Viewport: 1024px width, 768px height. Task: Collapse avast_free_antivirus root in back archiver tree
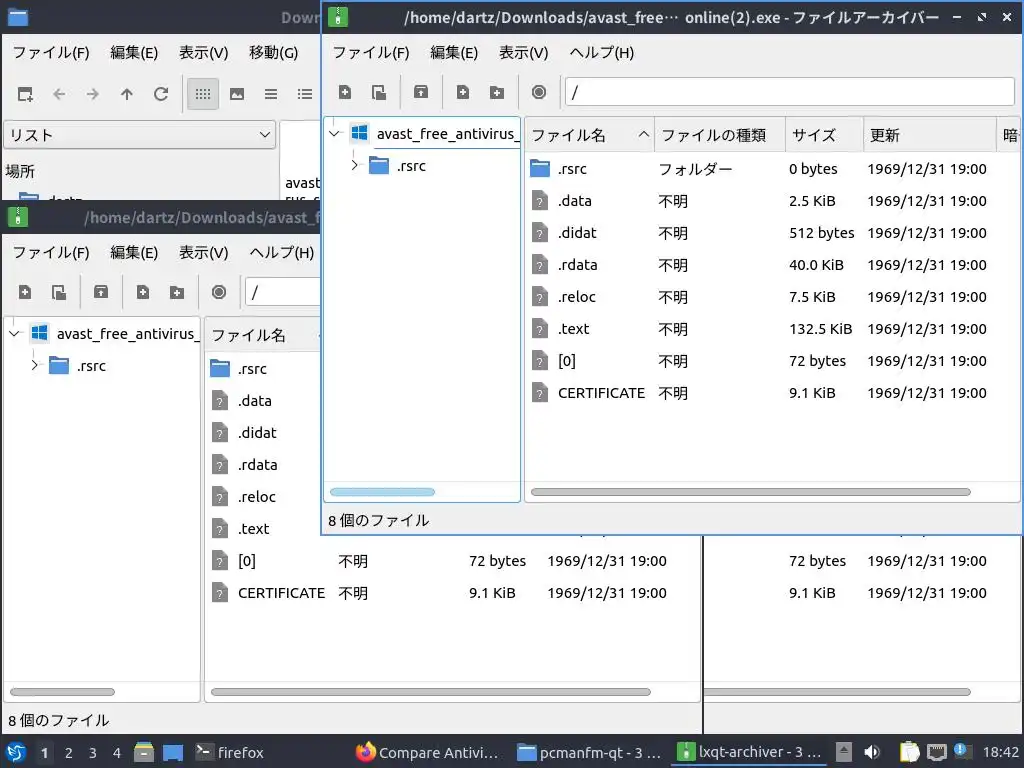point(14,334)
